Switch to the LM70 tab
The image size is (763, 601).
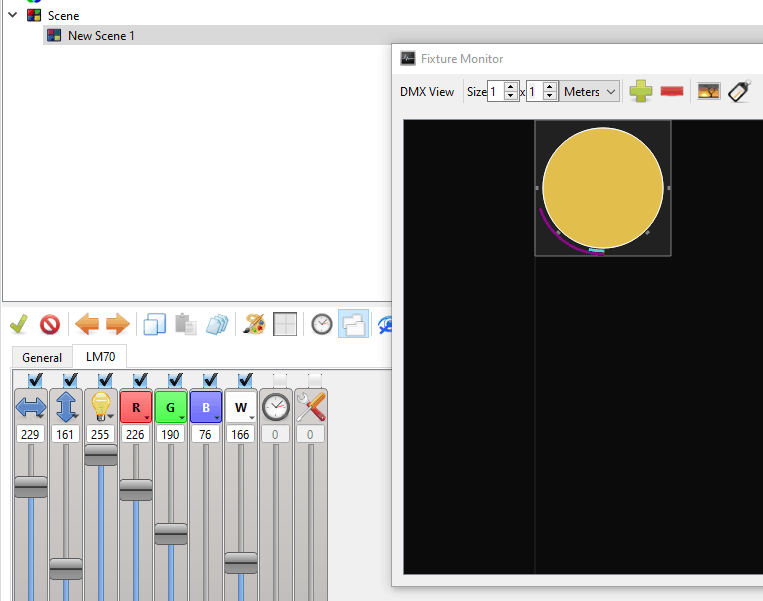(x=100, y=357)
